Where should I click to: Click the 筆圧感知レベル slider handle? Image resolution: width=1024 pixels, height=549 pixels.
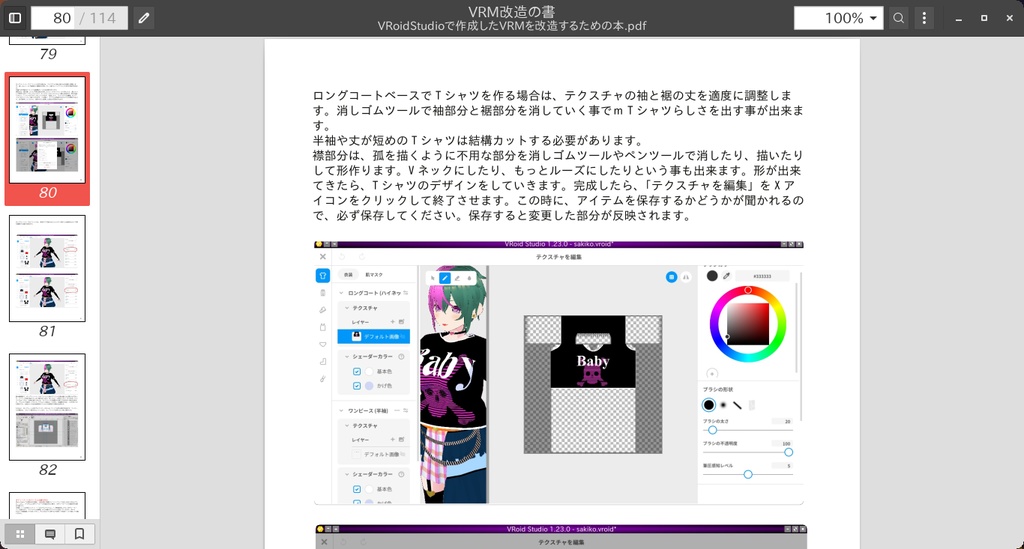[748, 475]
